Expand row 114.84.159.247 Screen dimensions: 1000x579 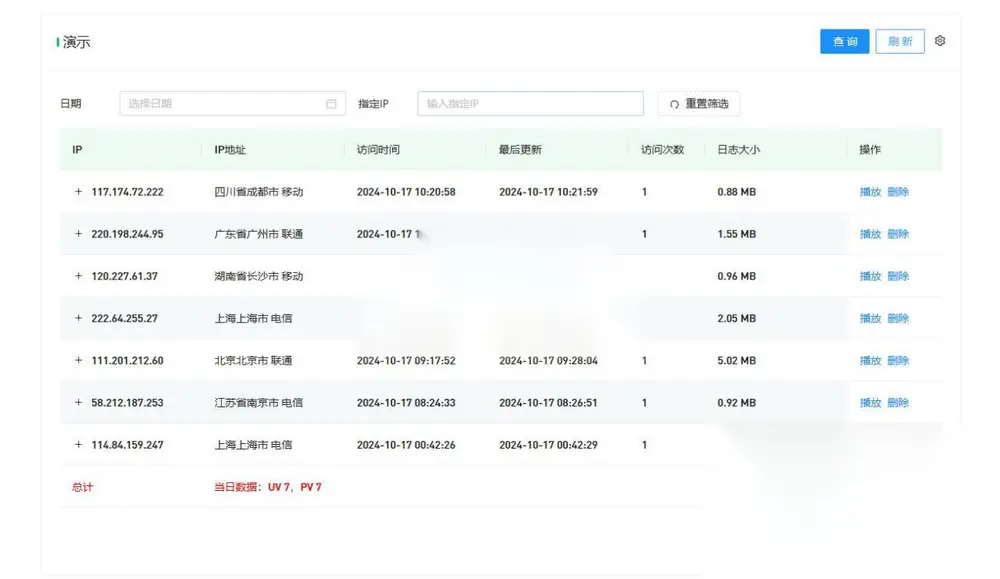point(78,444)
